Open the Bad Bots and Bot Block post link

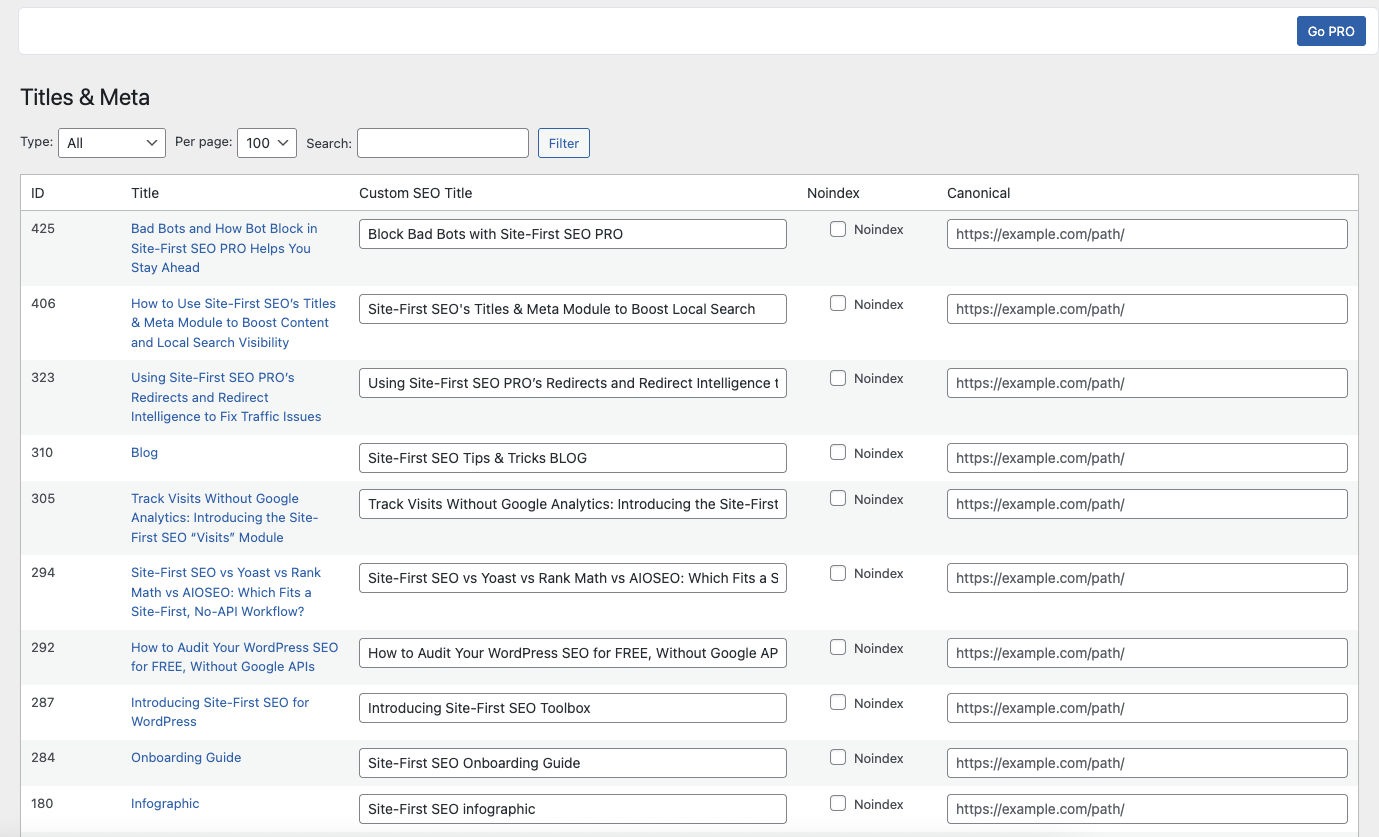(223, 248)
